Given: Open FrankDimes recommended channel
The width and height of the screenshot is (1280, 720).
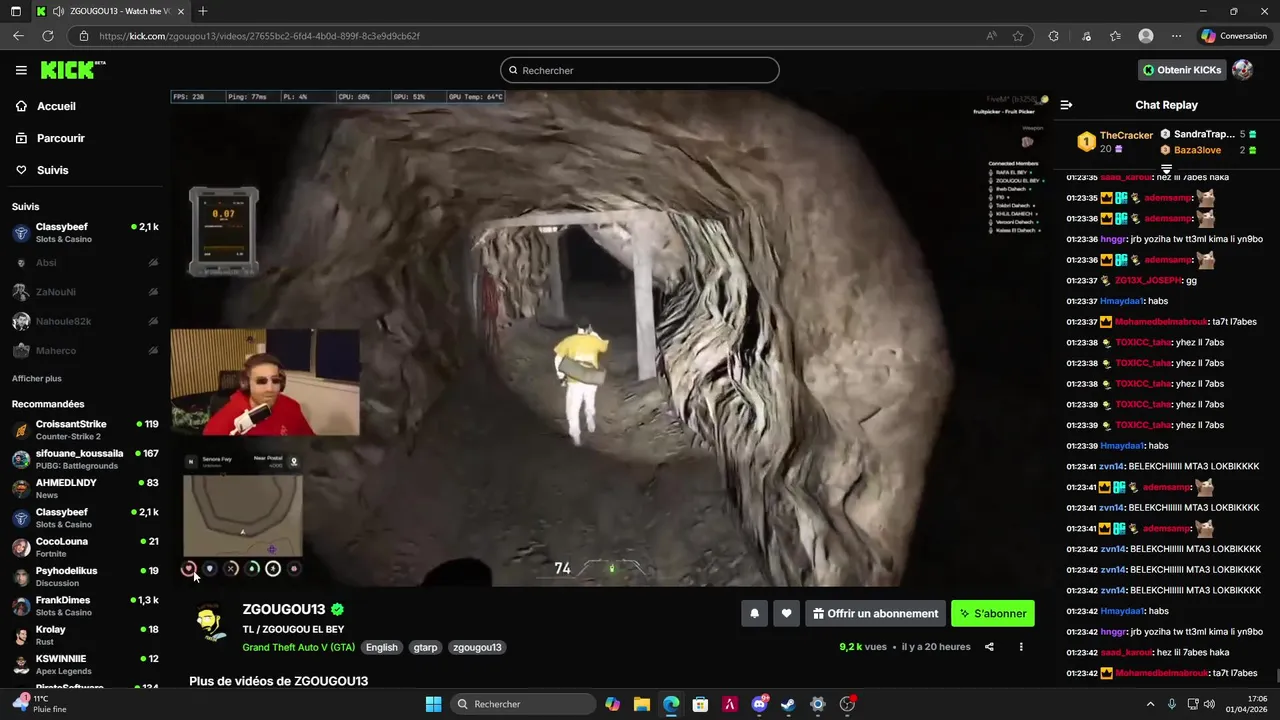Looking at the screenshot, I should pos(85,606).
